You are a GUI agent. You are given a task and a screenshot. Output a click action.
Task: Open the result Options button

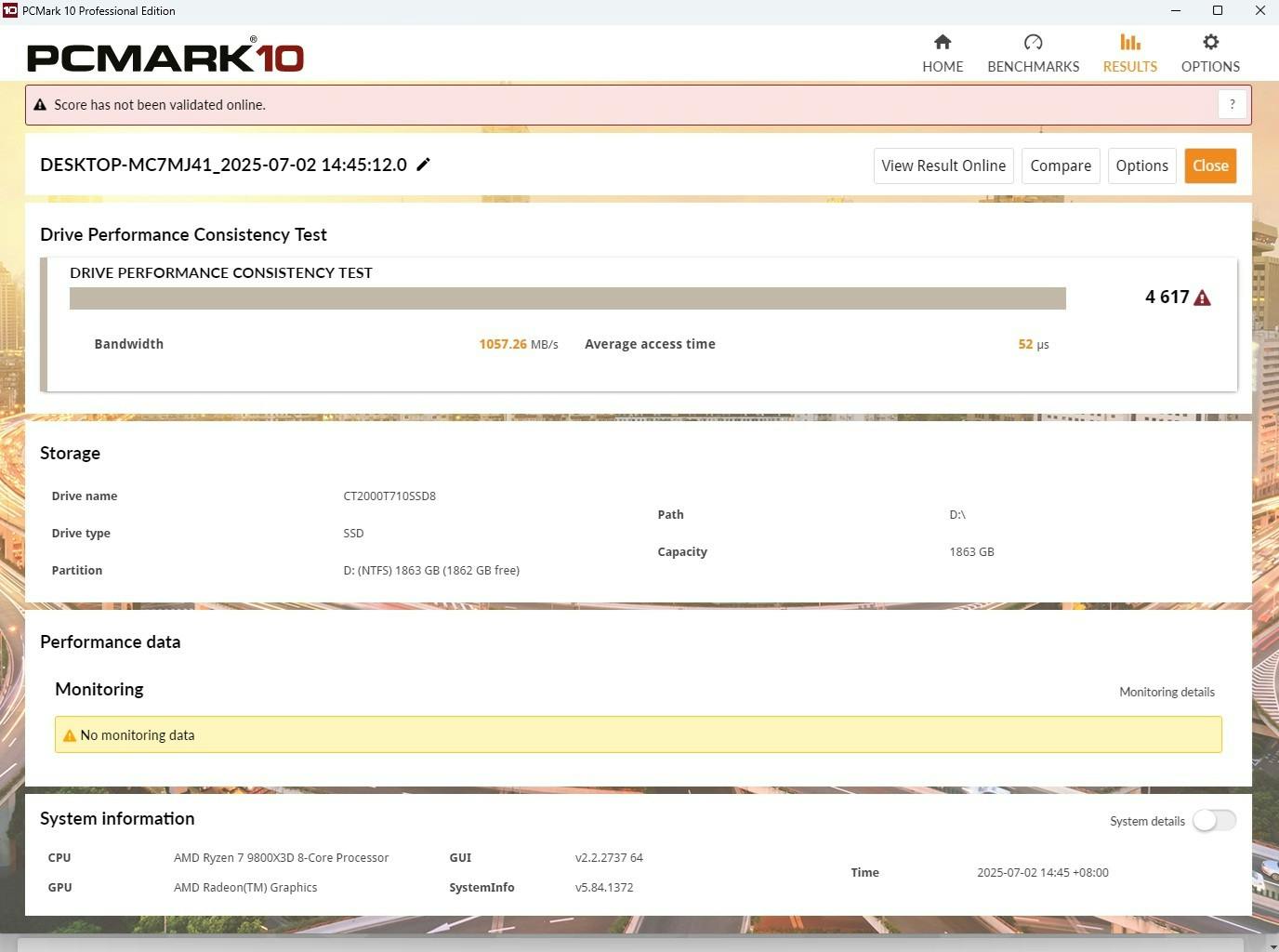[1141, 165]
